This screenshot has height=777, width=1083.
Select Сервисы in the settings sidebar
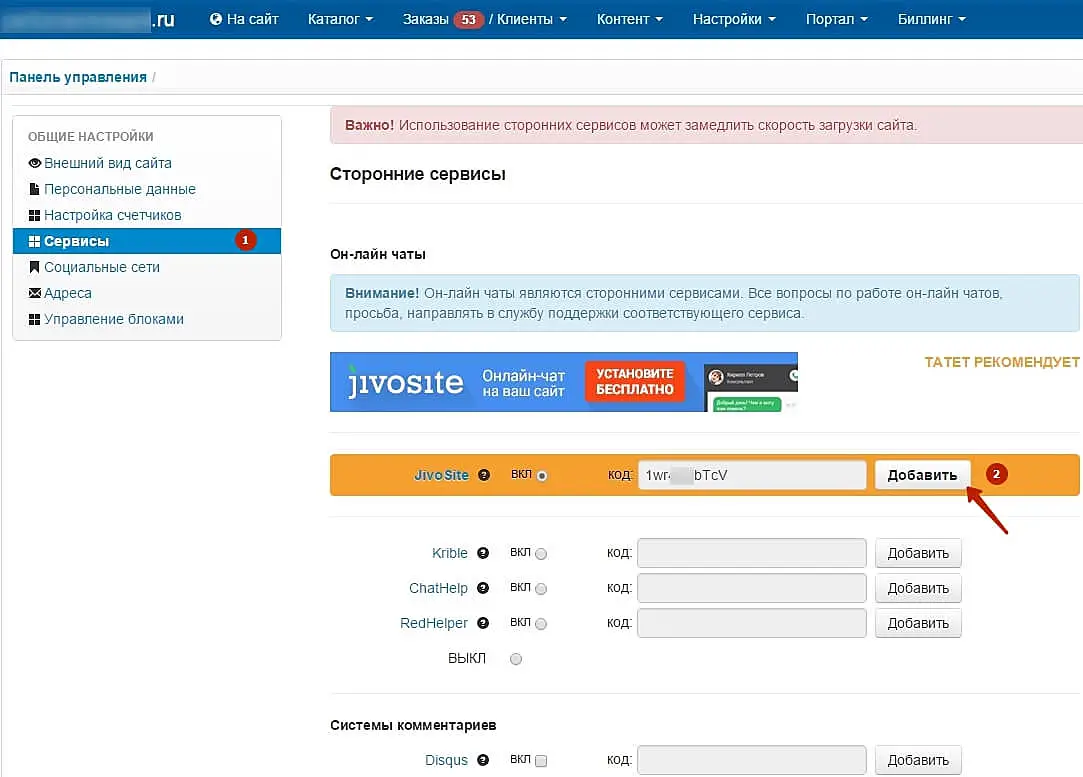(76, 241)
